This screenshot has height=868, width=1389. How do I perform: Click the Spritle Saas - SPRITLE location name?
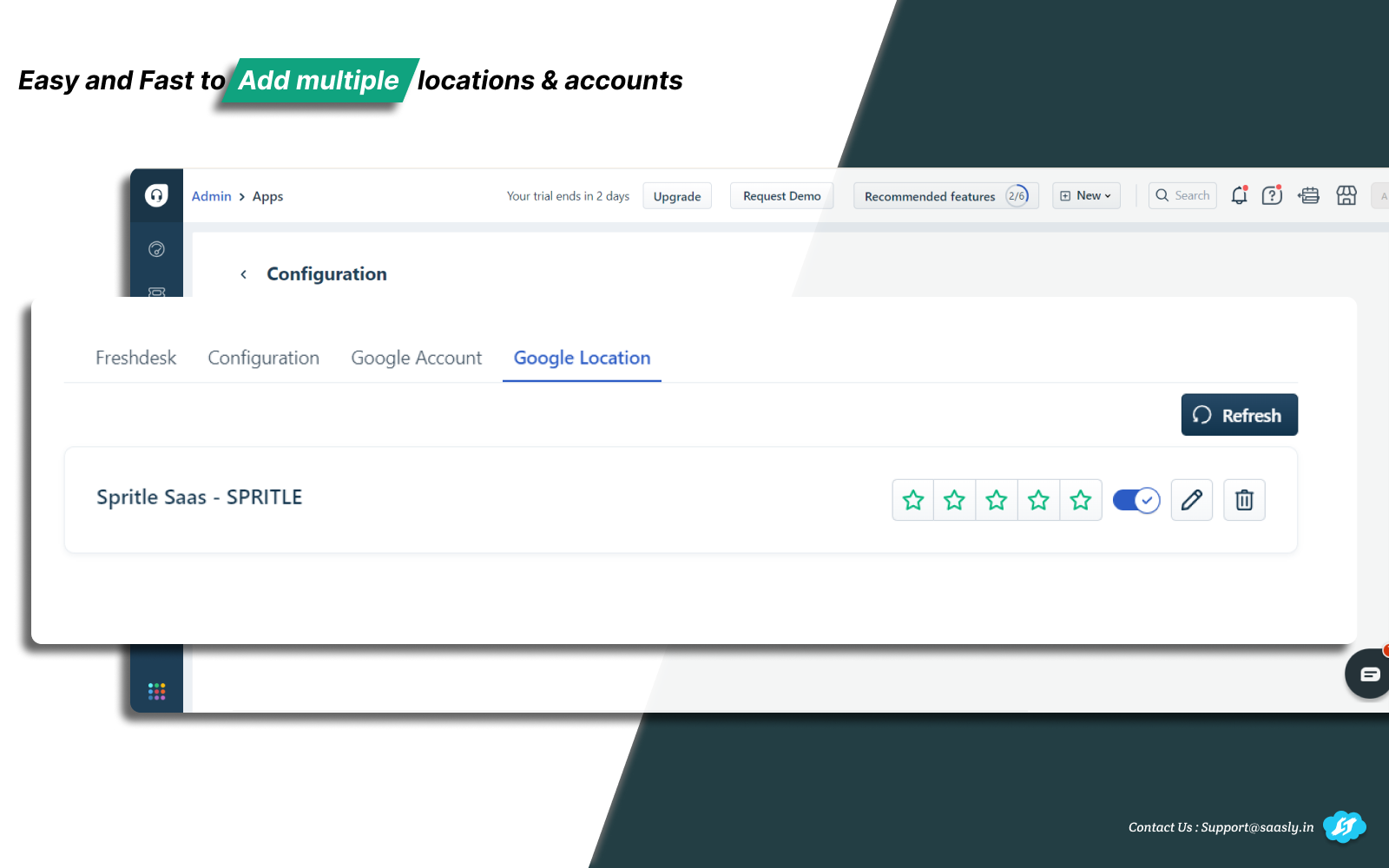pyautogui.click(x=200, y=497)
